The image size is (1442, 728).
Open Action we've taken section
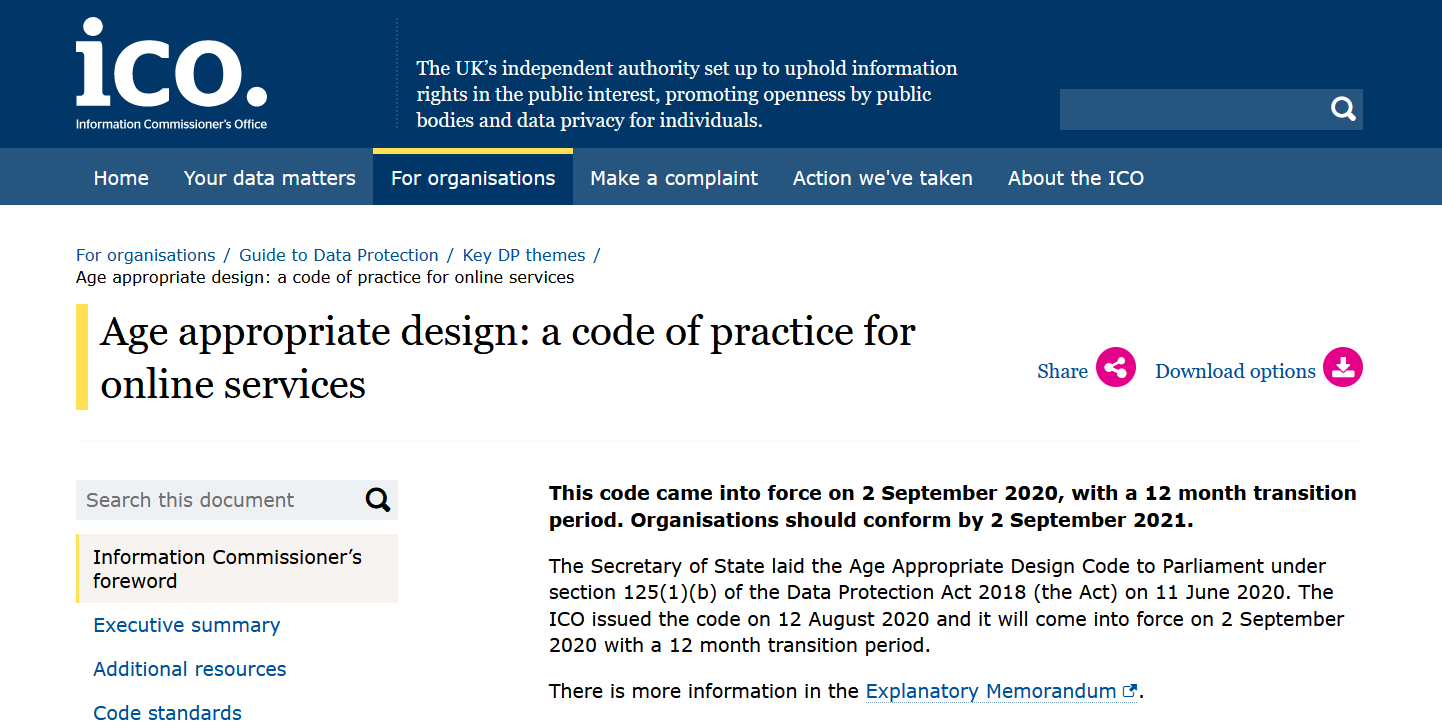(x=883, y=178)
